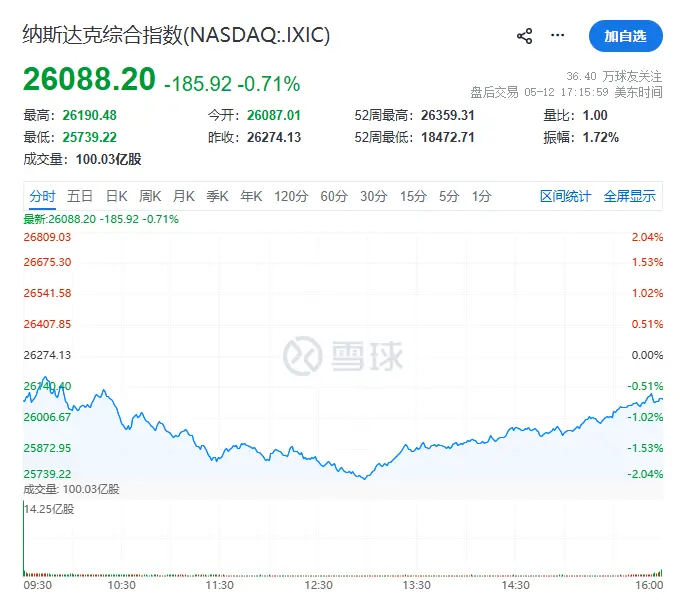Open the 月K chart tab
The image size is (680, 603).
(x=184, y=196)
